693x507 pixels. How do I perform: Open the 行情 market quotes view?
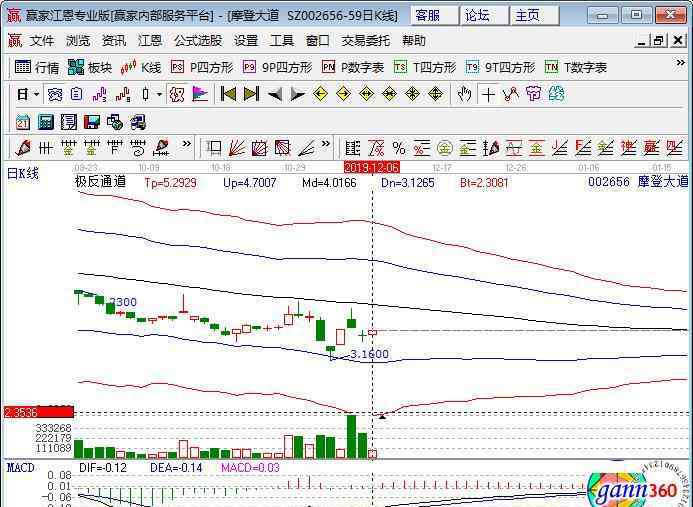click(37, 67)
